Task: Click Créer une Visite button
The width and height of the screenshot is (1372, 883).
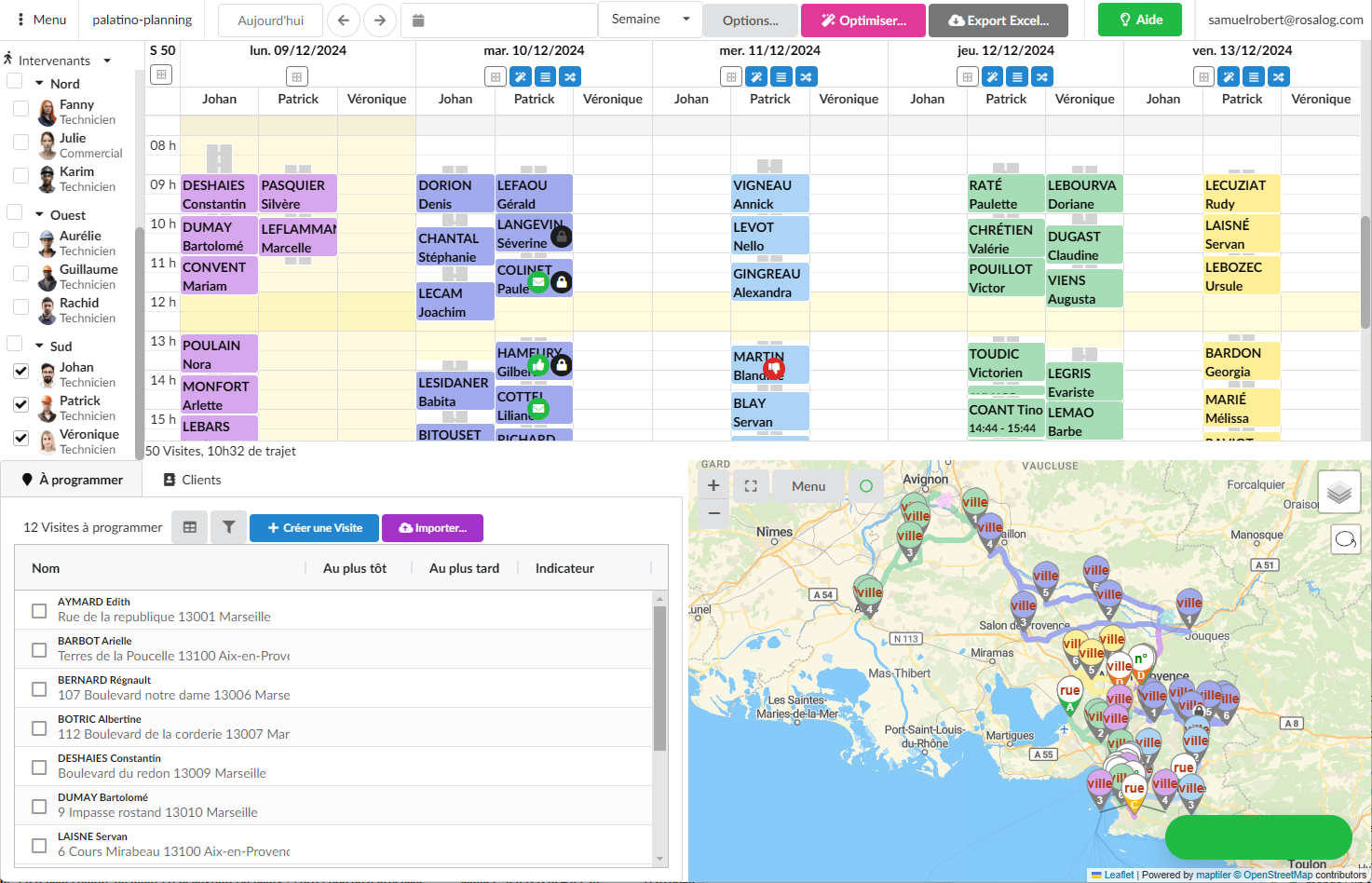Action: (315, 527)
